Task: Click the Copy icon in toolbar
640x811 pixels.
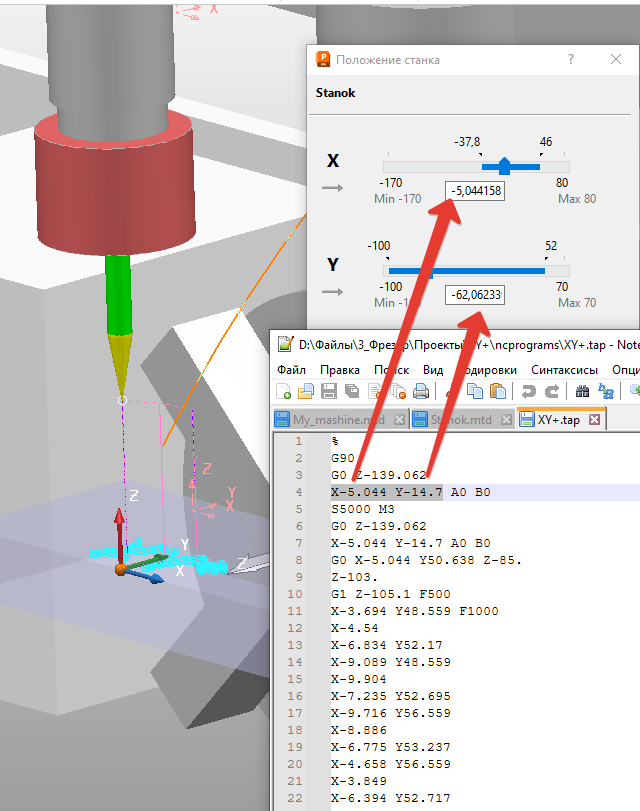Action: point(474,391)
